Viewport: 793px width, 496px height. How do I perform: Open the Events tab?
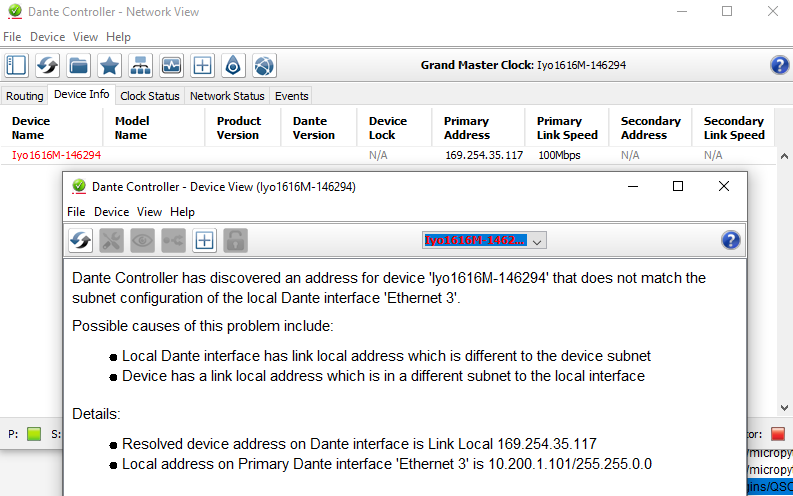pos(291,96)
